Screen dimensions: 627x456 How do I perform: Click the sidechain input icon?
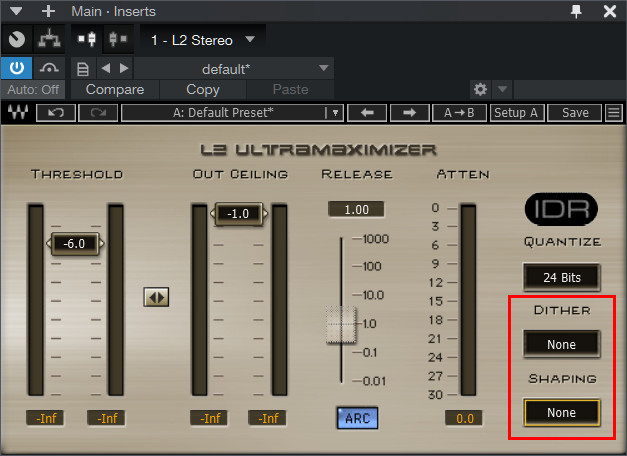coord(87,39)
